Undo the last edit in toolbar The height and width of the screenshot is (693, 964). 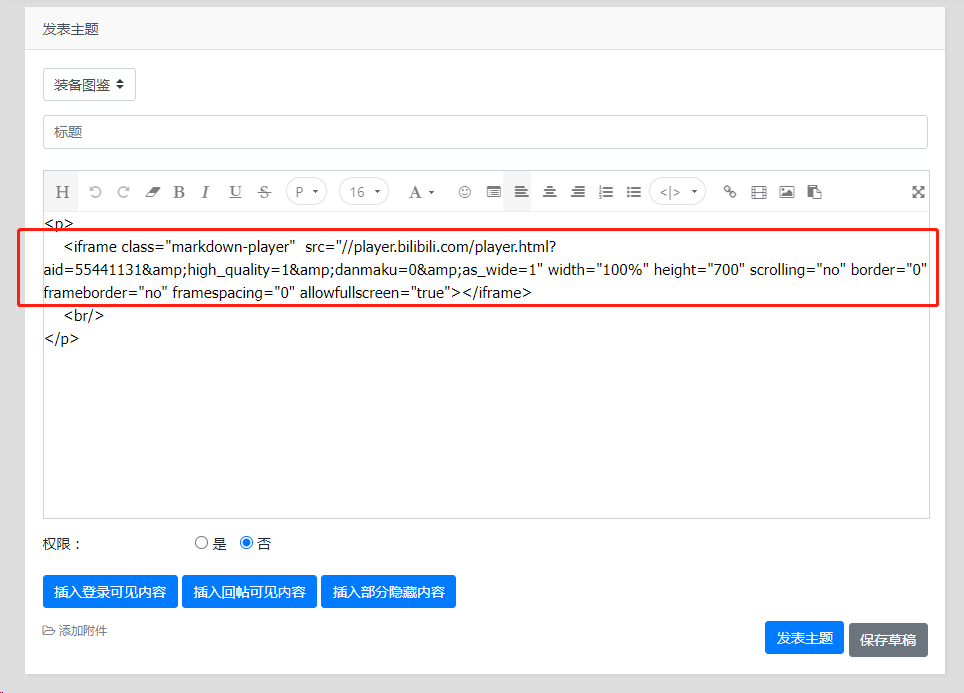(x=95, y=192)
